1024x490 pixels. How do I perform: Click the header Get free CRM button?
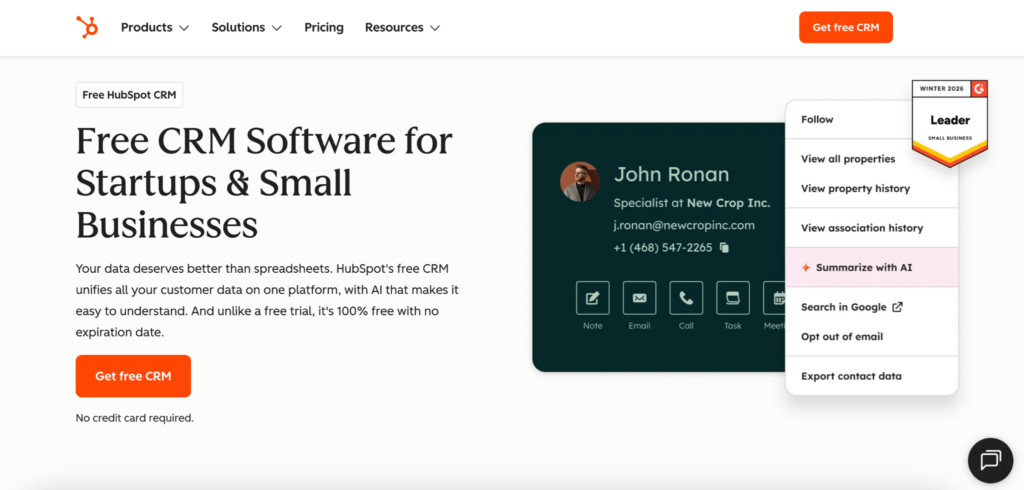coord(846,27)
